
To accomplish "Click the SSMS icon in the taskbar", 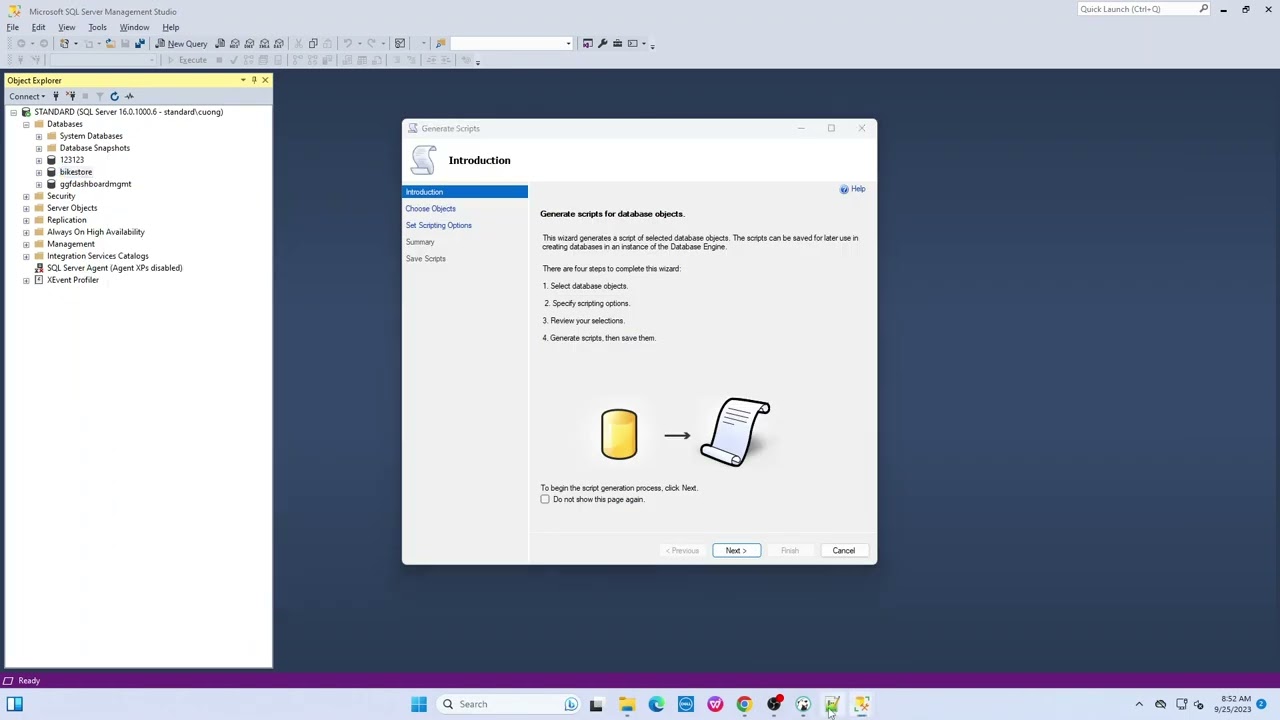I will coord(862,704).
